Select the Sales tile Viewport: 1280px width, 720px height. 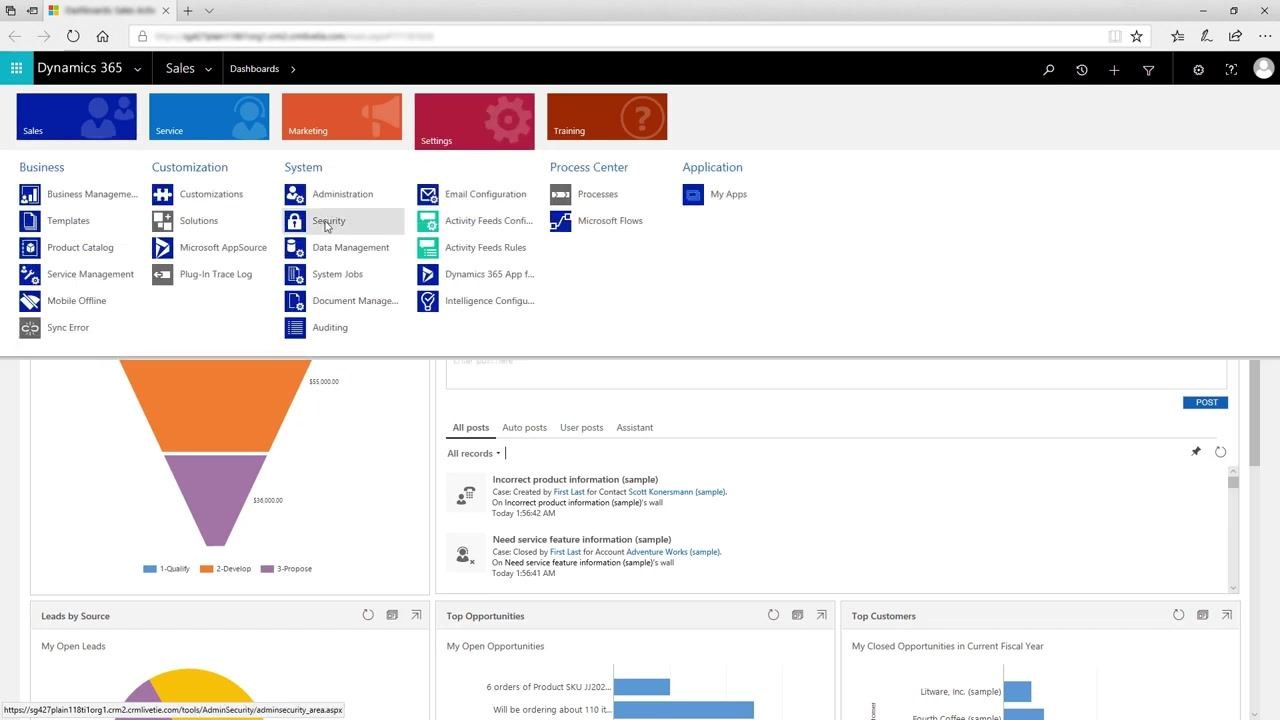(76, 116)
